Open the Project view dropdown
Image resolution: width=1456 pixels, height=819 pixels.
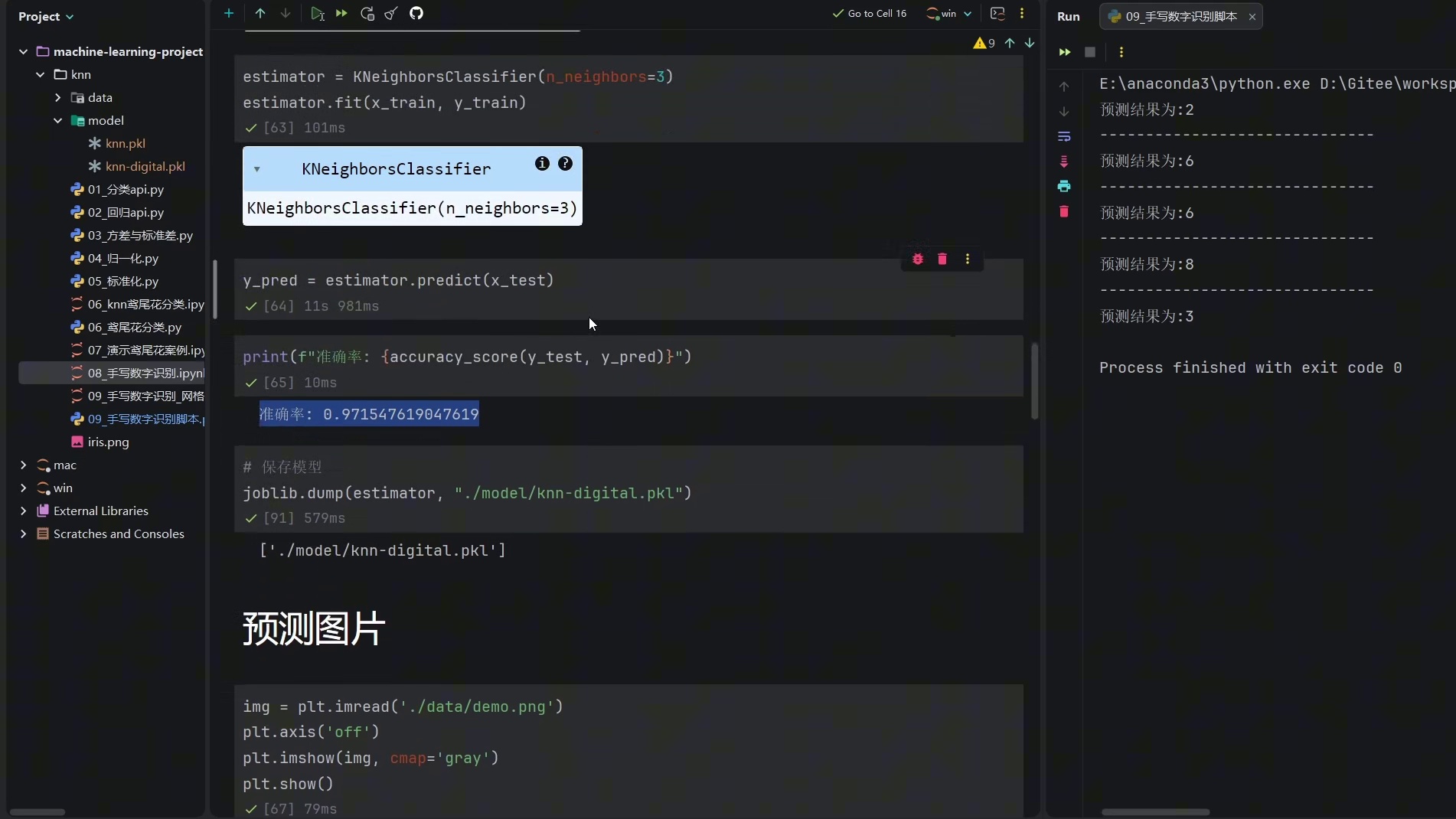(46, 16)
